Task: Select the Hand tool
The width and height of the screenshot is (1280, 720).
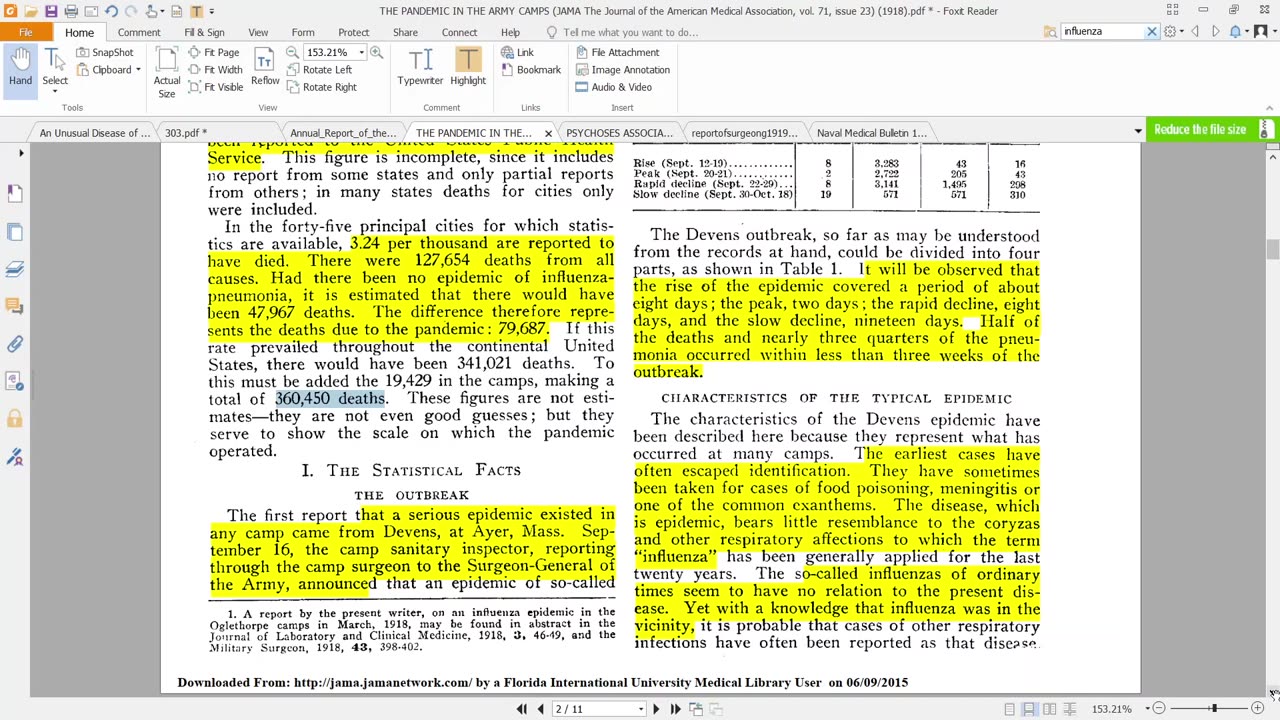Action: coord(20,69)
